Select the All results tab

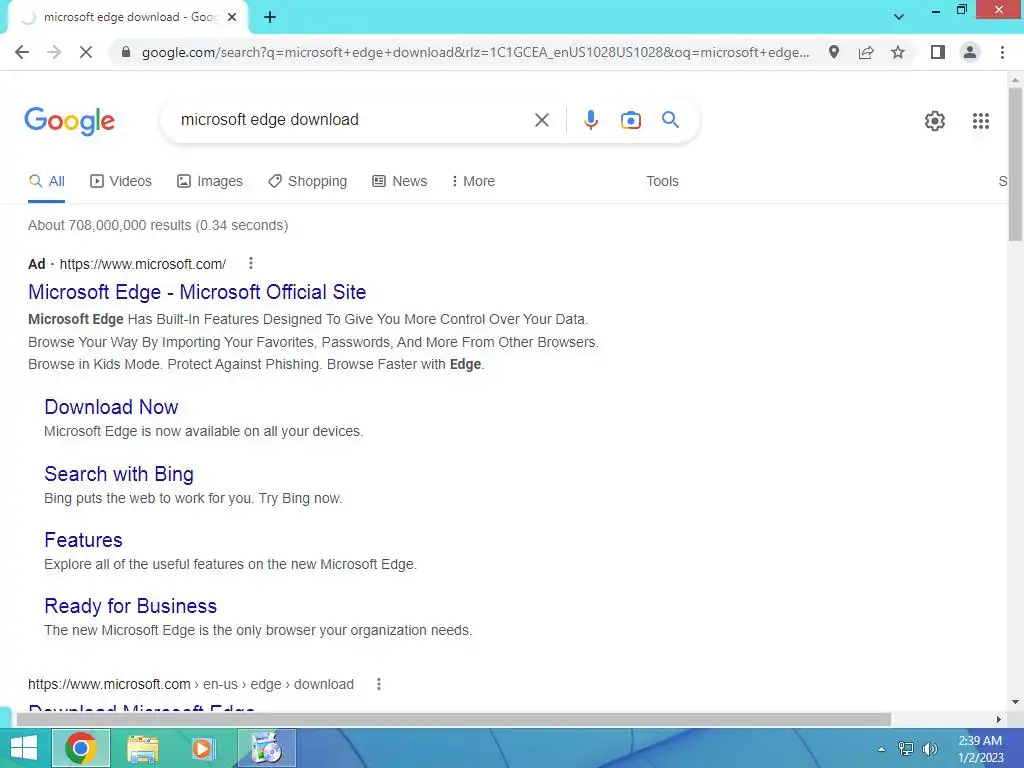[46, 182]
